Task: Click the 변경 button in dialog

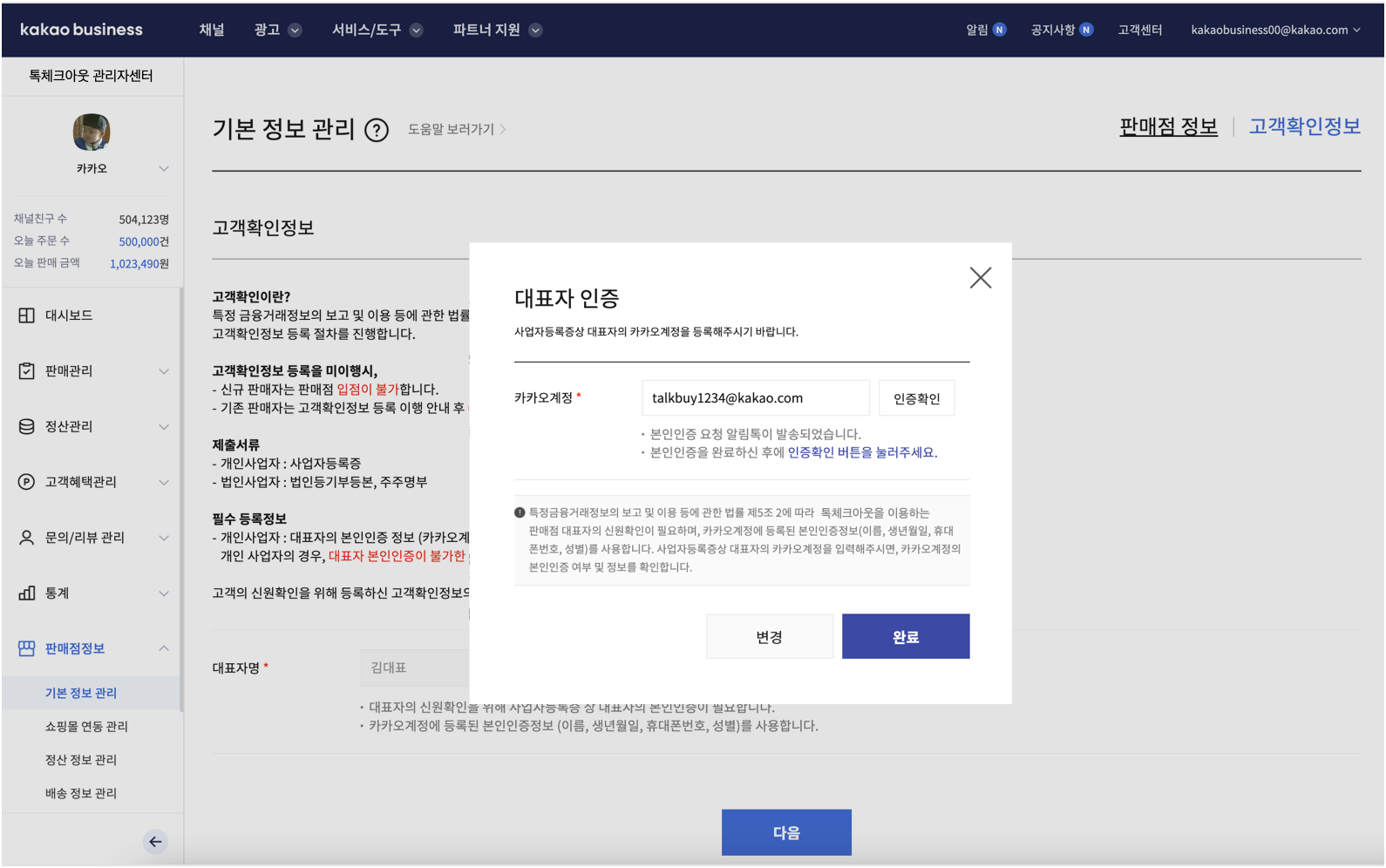Action: pyautogui.click(x=769, y=636)
